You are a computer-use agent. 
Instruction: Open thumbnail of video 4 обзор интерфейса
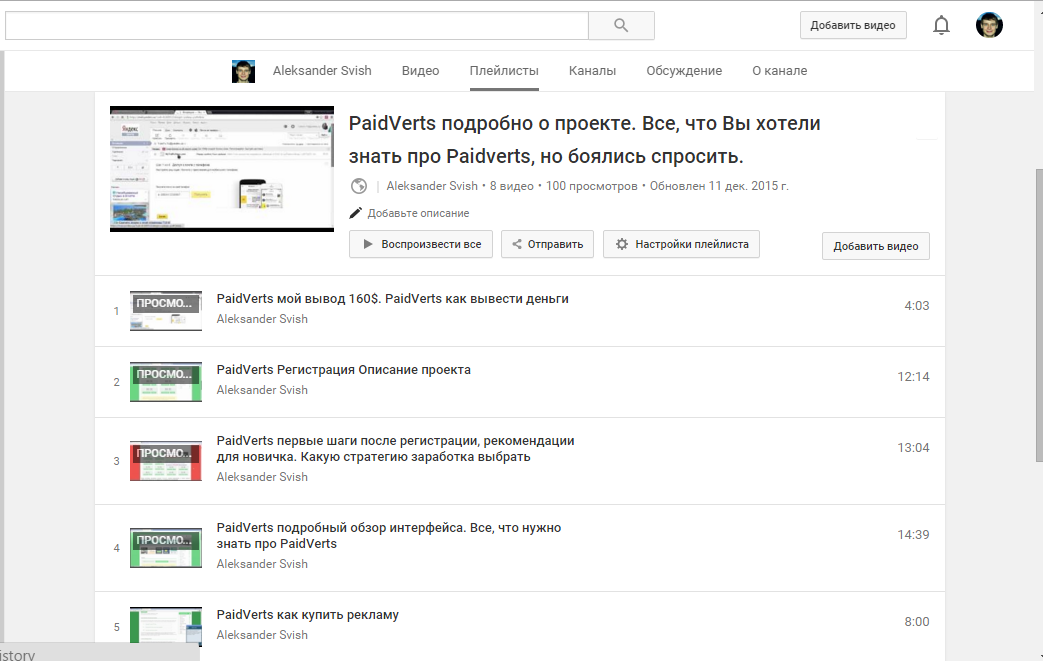[x=166, y=548]
